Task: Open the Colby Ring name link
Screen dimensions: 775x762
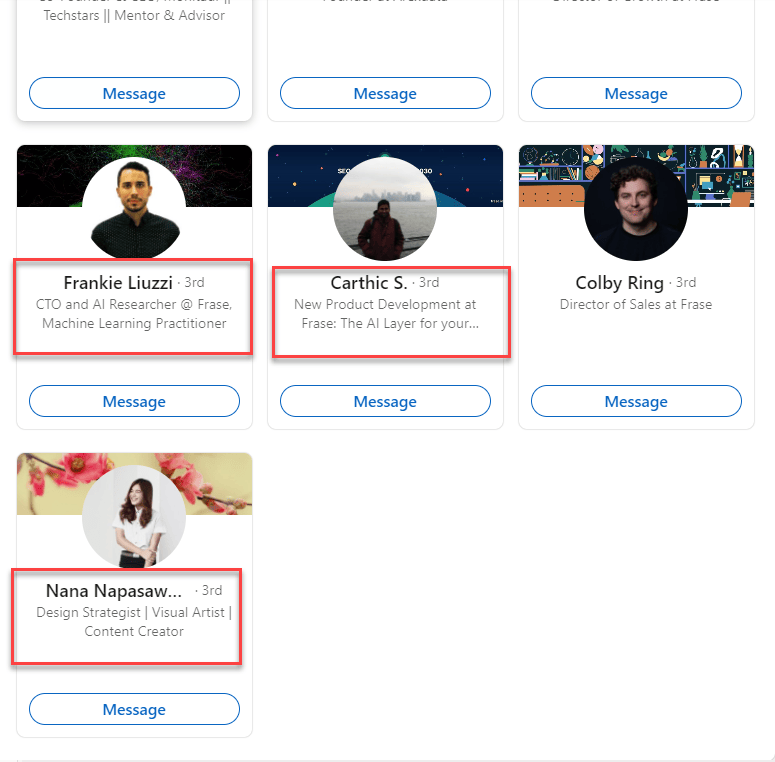Action: click(x=619, y=283)
